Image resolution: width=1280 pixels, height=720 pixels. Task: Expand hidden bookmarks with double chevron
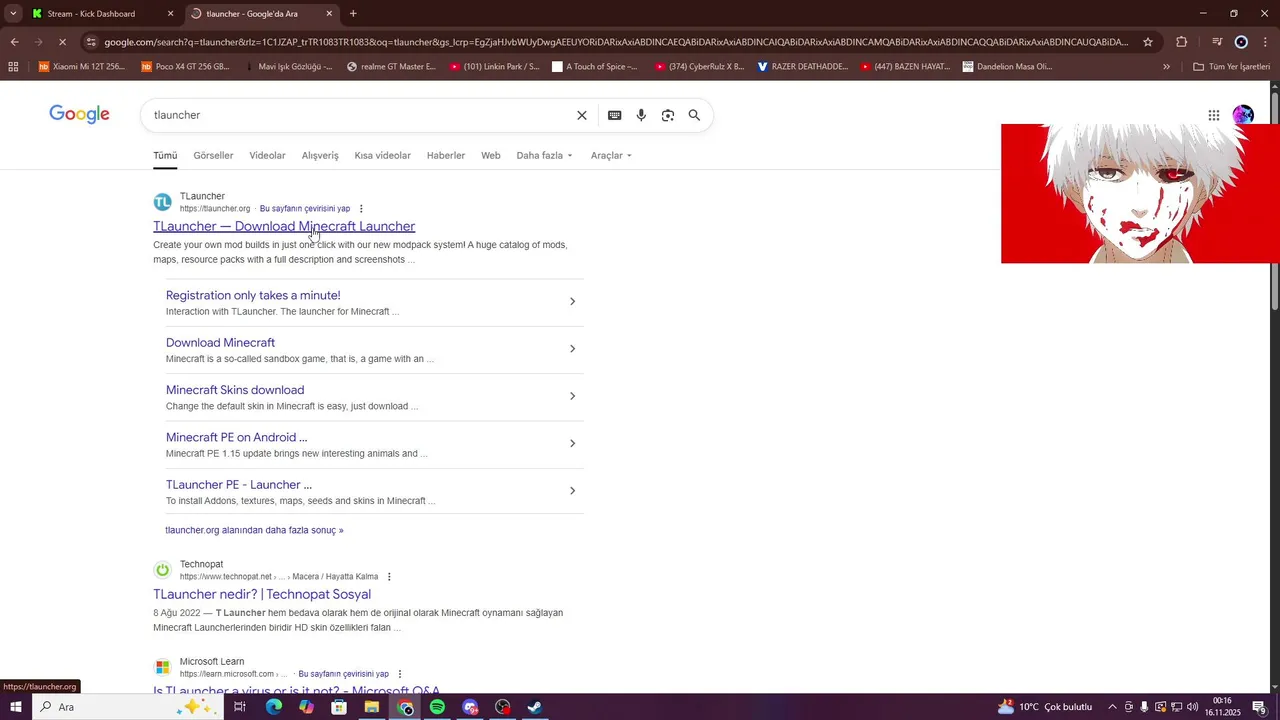tap(1166, 67)
